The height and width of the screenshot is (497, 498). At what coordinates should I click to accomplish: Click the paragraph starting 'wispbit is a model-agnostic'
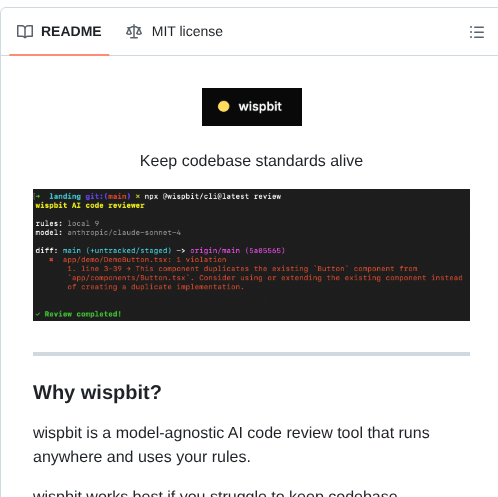[x=231, y=445]
